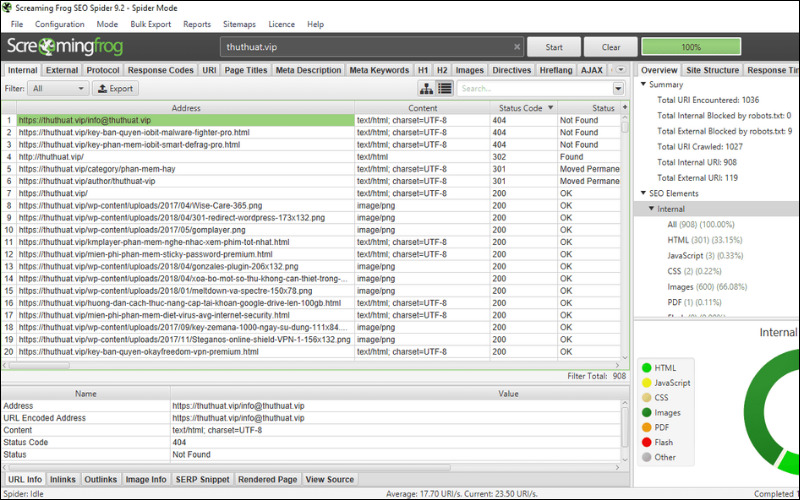This screenshot has height=500, width=800.
Task: Click the PDF orange legend dot
Action: tap(646, 427)
